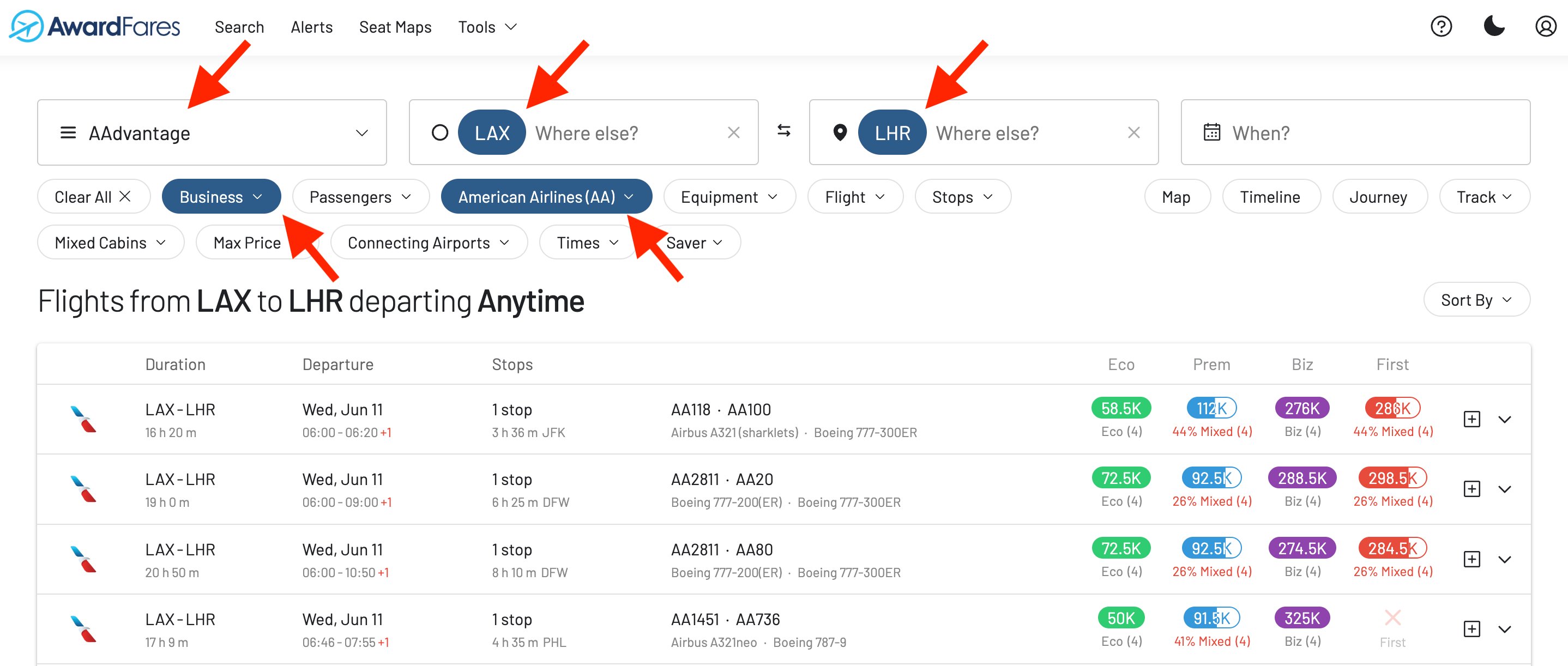Open the AAdvantage program dropdown
Screen dimensions: 1568x666
pos(212,132)
